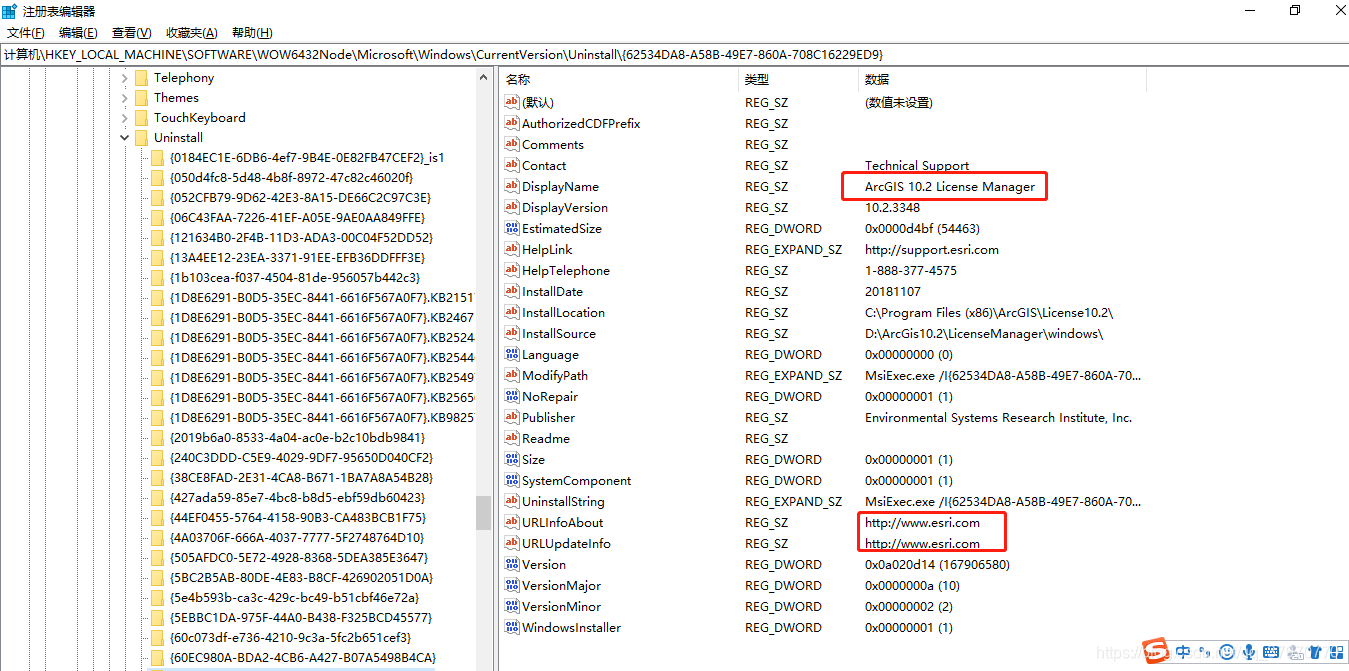
Task: Select the key ending in .KB2467
Action: click(321, 318)
